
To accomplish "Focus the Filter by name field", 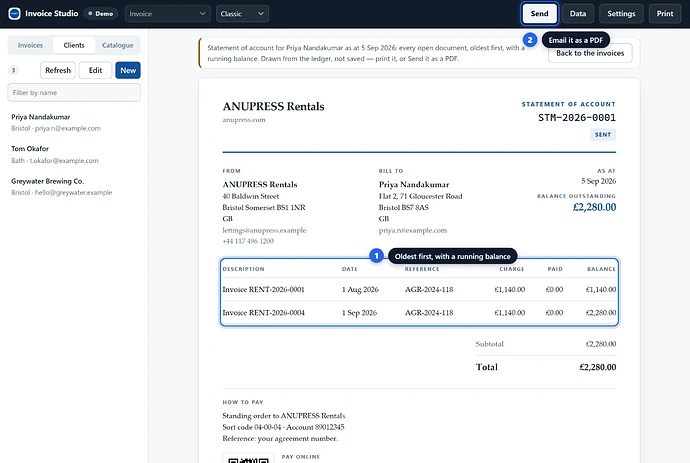I will [x=74, y=93].
